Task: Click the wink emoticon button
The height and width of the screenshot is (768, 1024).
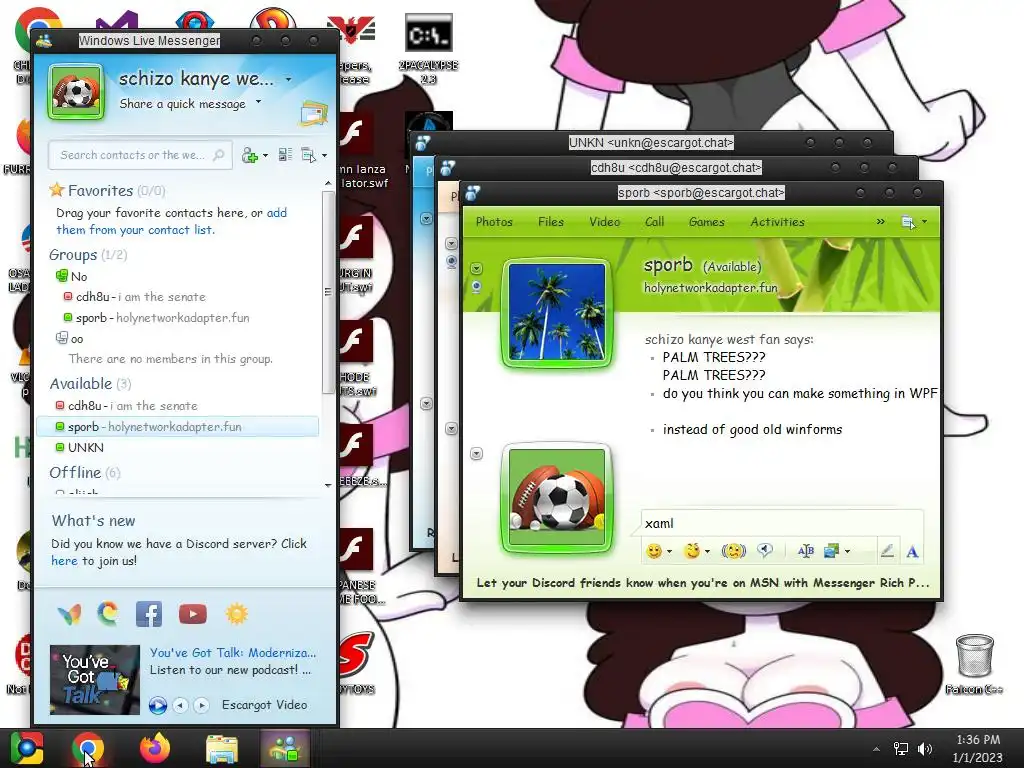Action: point(692,551)
